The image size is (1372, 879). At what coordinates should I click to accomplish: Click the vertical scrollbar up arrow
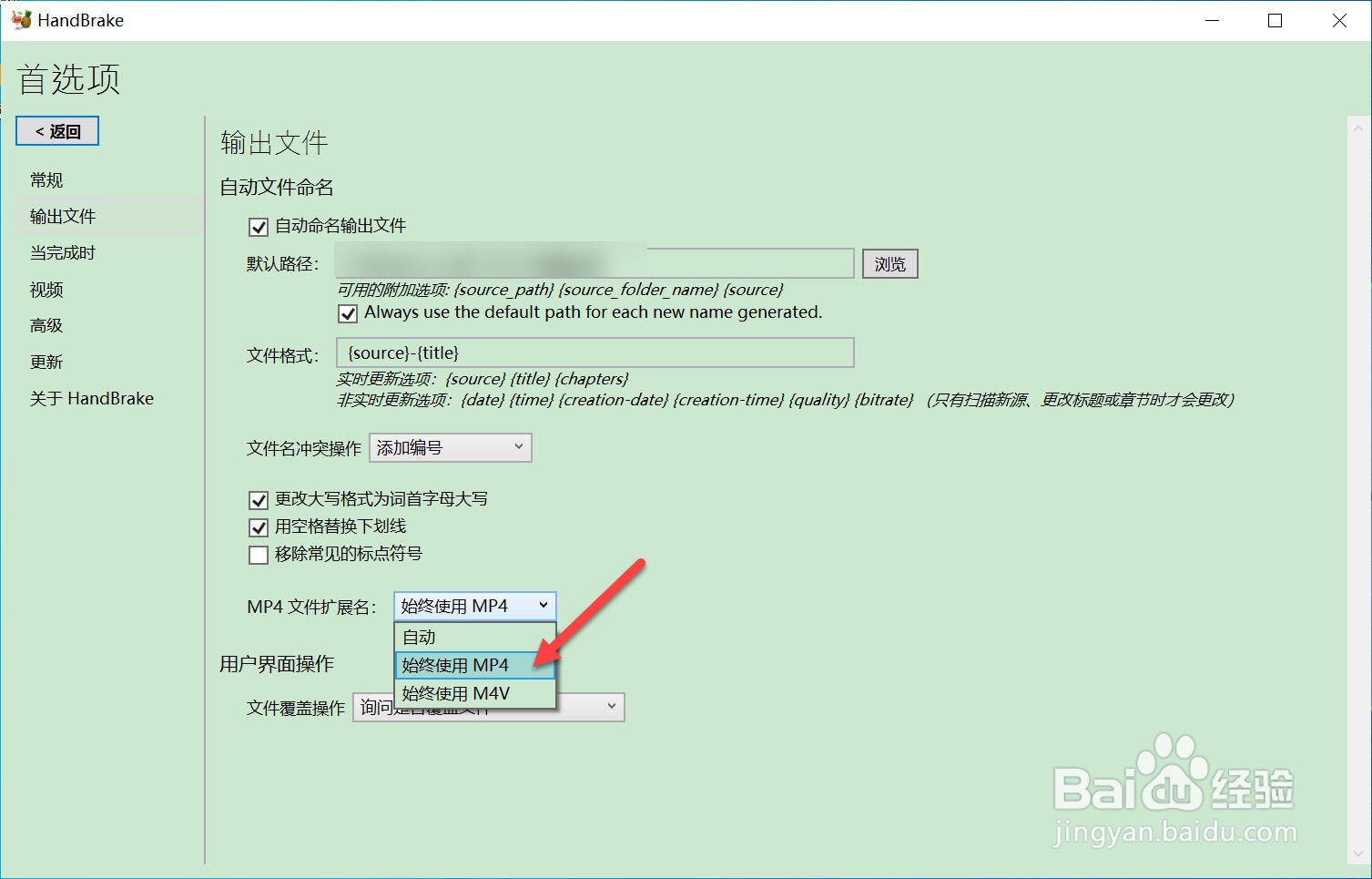(x=1358, y=128)
